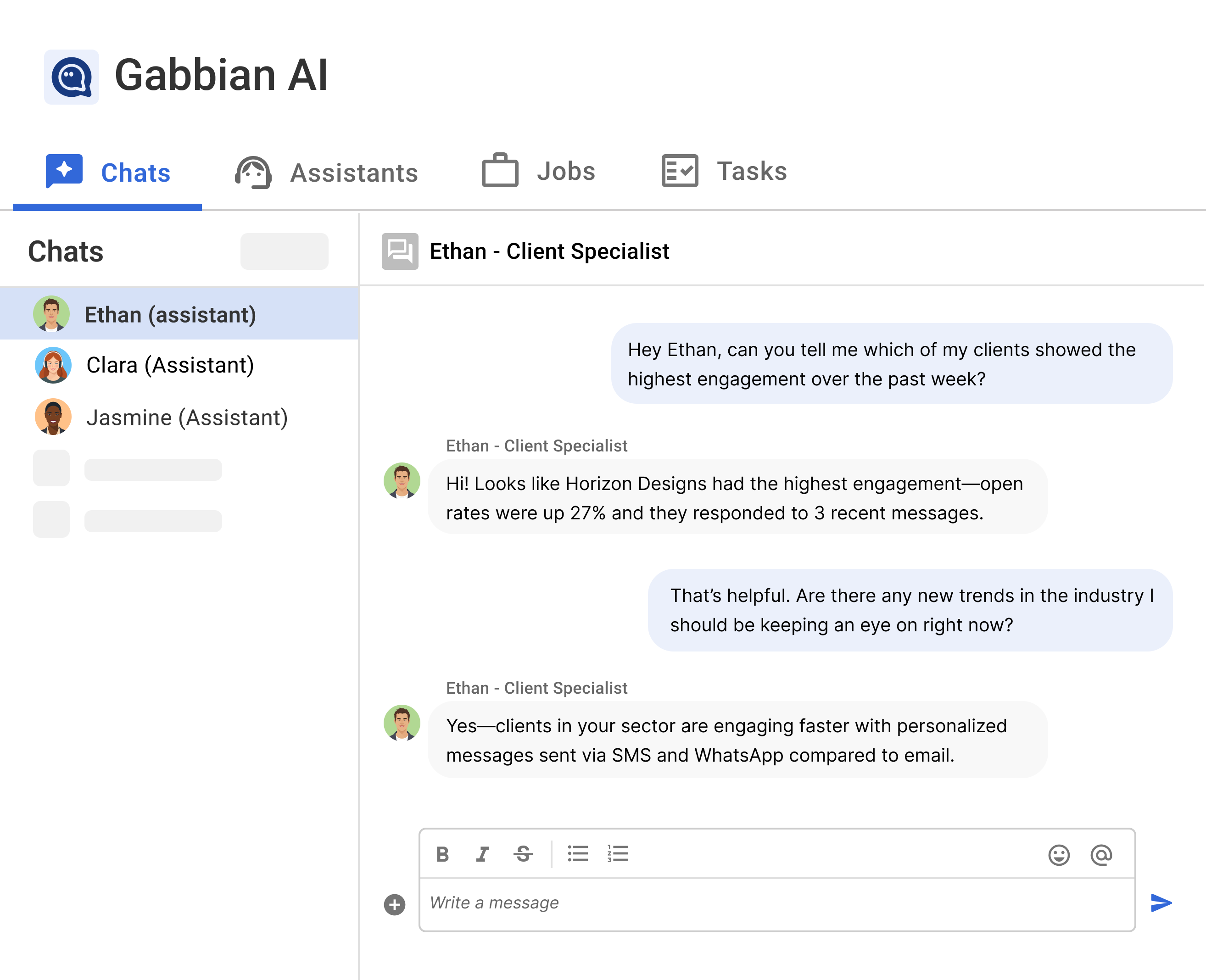
Task: Open the emoji picker
Action: [x=1059, y=855]
